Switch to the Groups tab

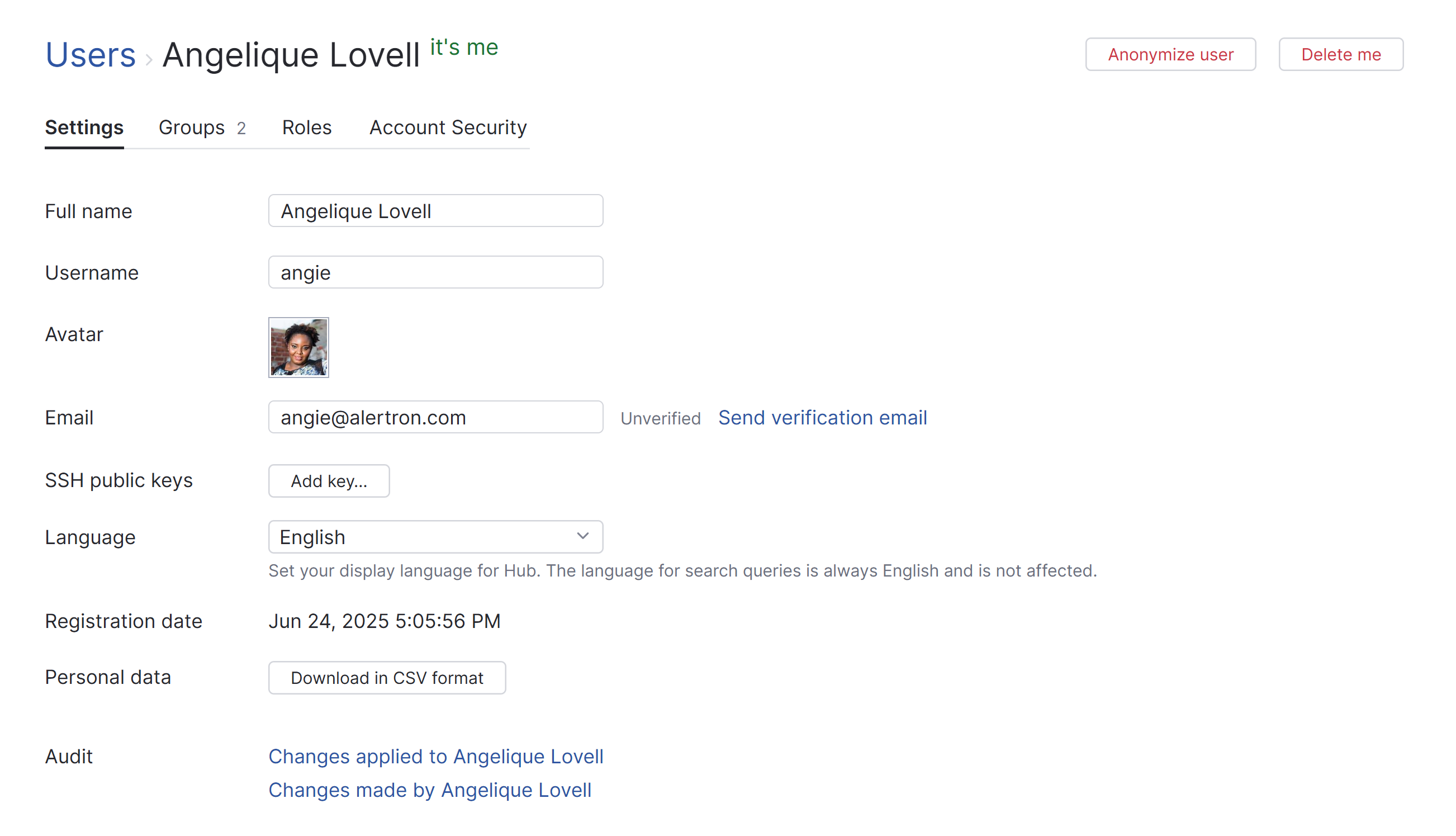[x=191, y=127]
